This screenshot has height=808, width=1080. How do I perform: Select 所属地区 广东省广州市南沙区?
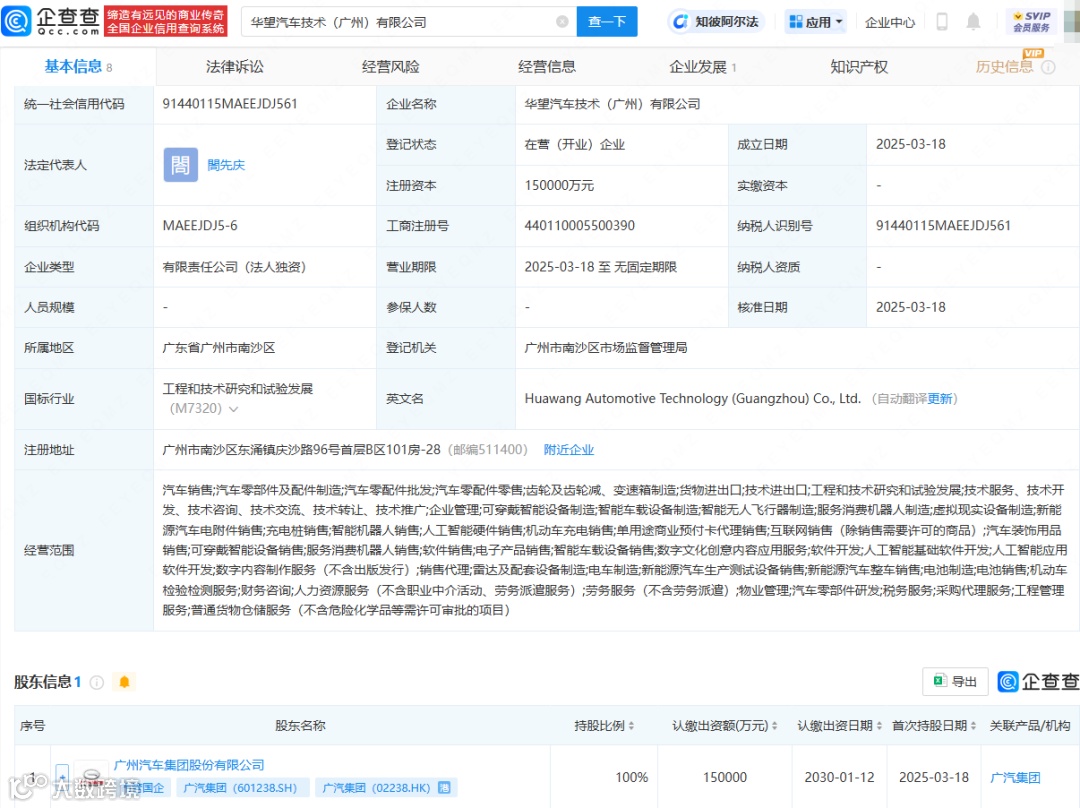[219, 348]
